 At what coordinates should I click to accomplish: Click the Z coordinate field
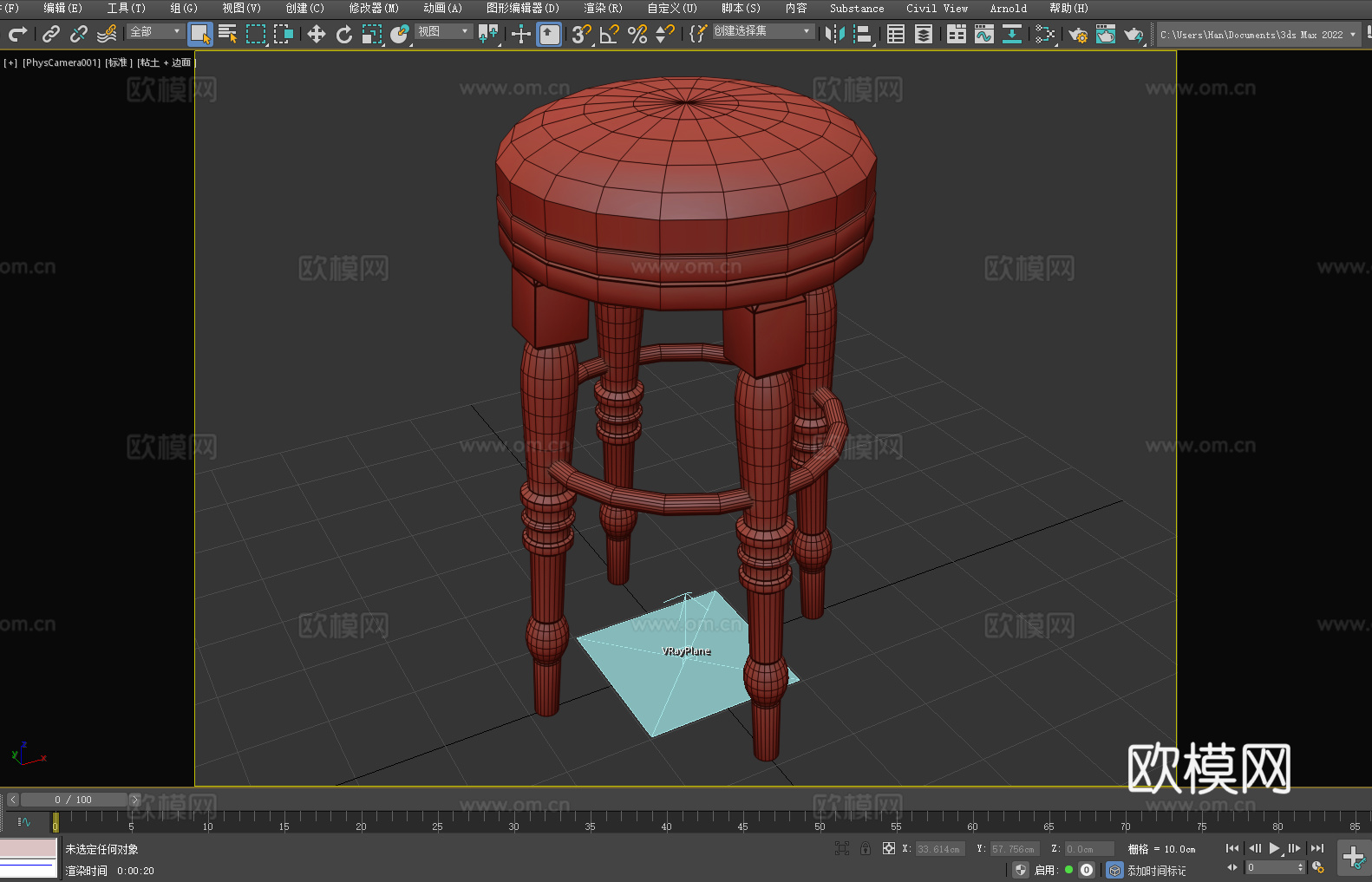coord(1089,849)
